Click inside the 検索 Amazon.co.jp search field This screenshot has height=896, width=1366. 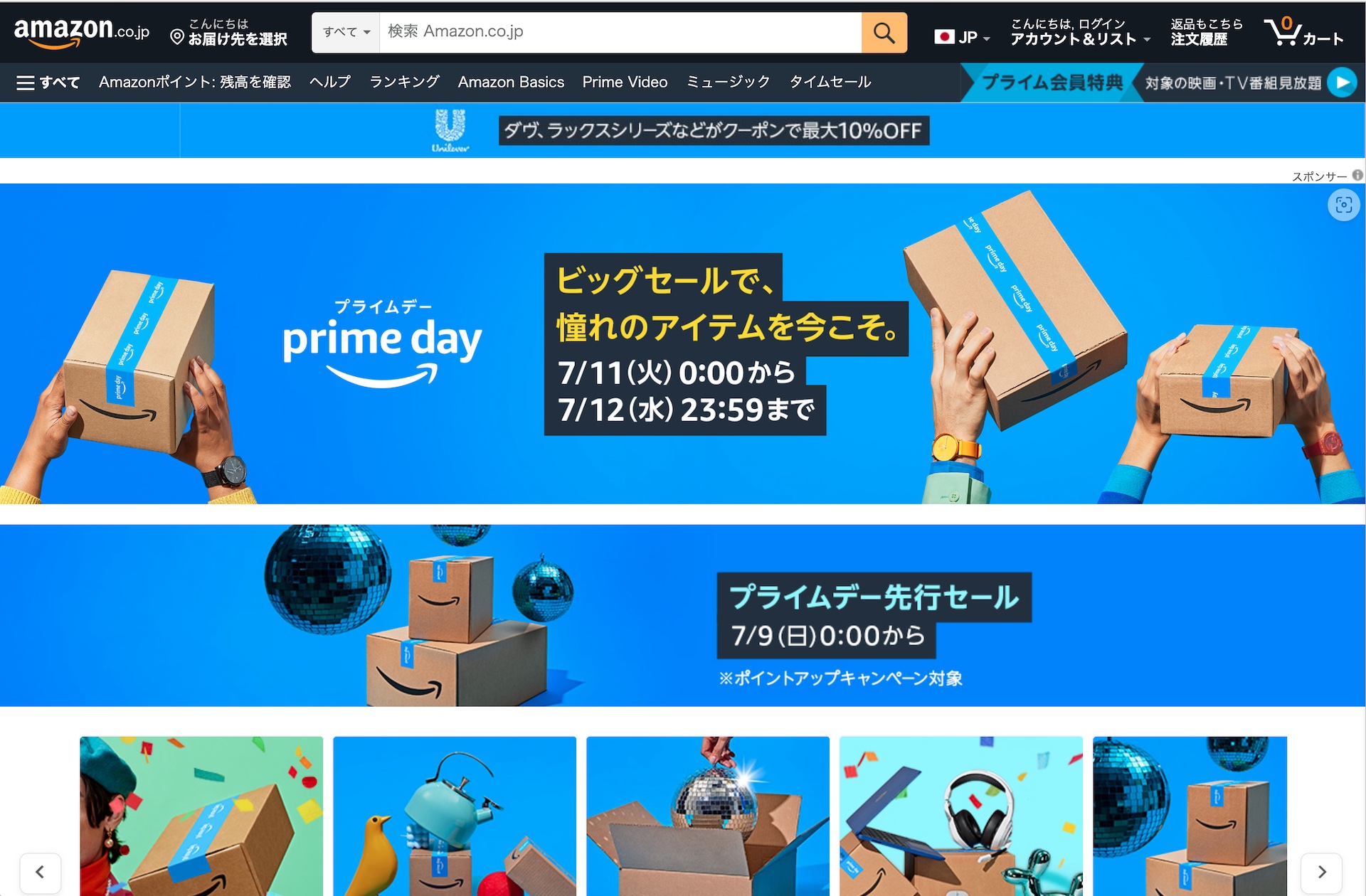[620, 33]
